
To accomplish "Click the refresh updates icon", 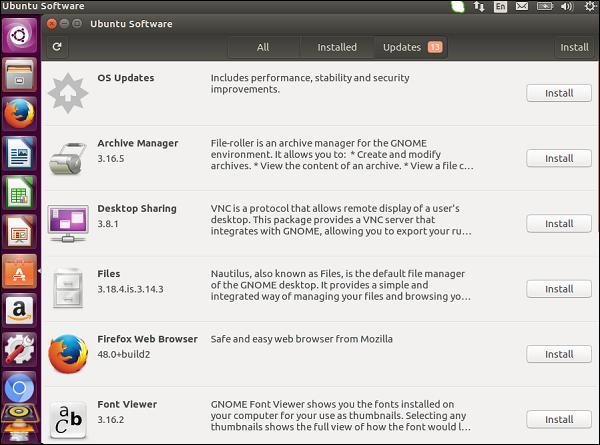I will tap(57, 47).
